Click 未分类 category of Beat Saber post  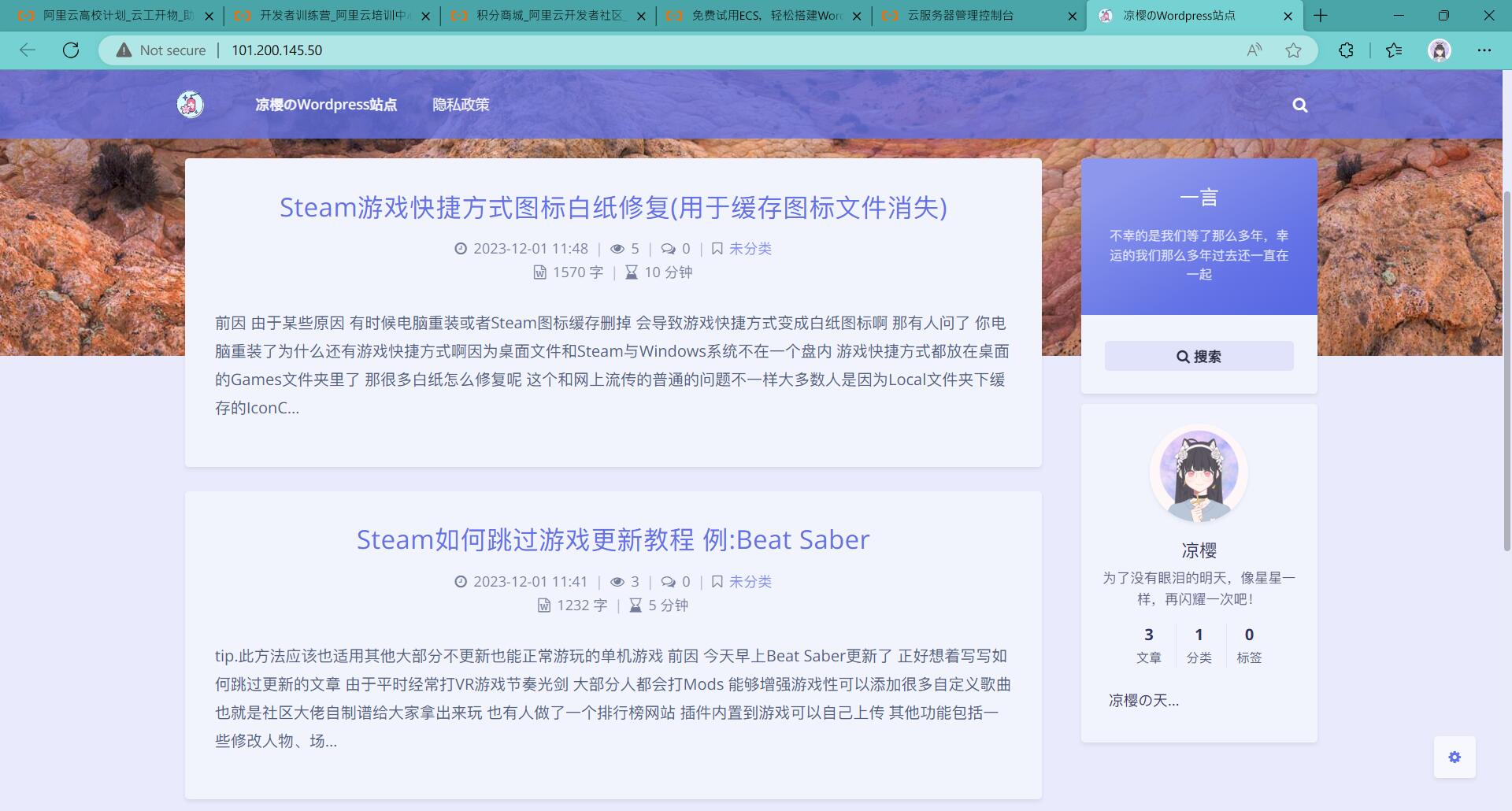pyautogui.click(x=750, y=582)
